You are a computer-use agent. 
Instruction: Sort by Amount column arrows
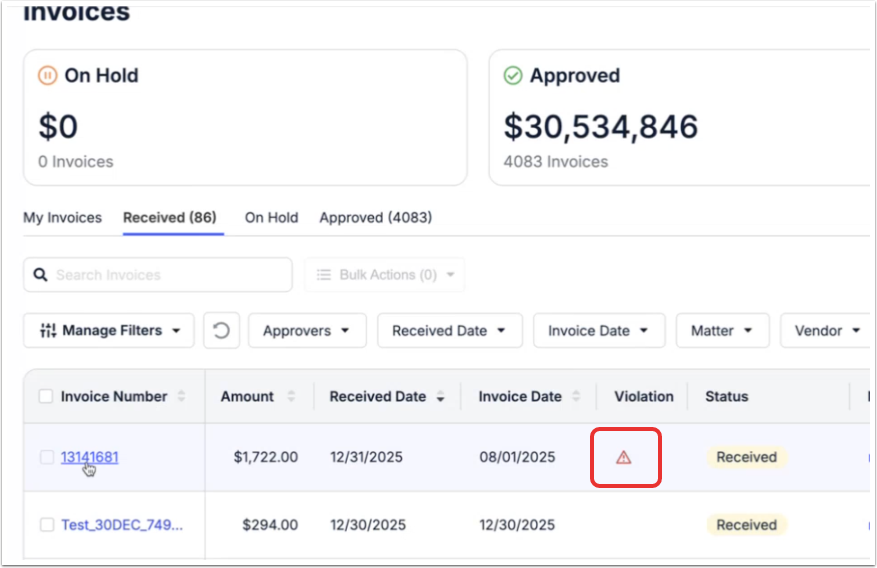pos(291,396)
